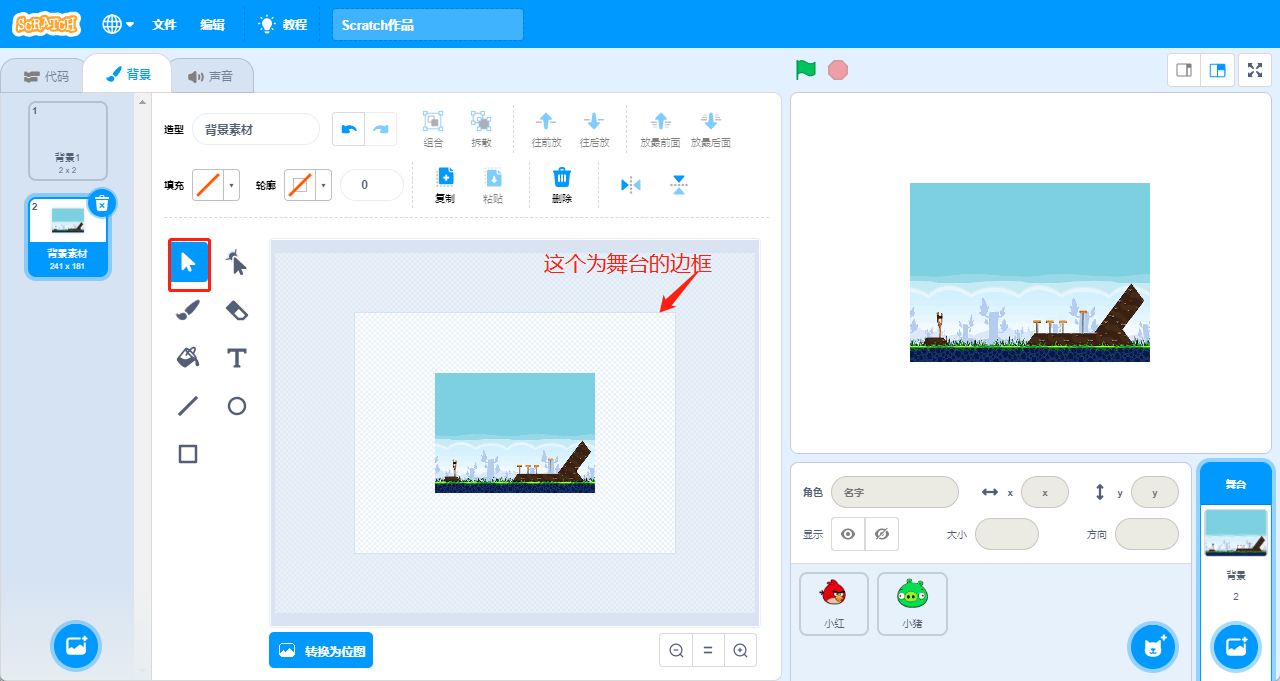
Task: Click the 方向 direction field
Action: [1146, 534]
